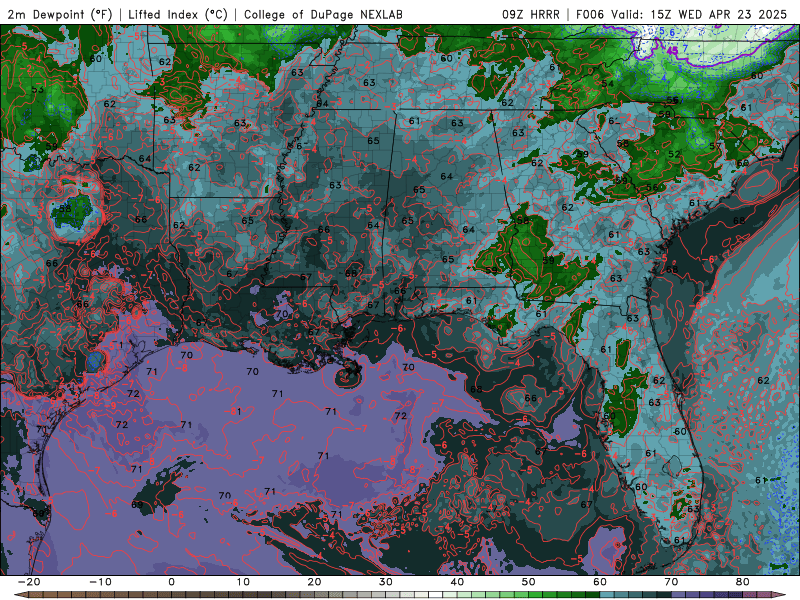Viewport: 800px width, 600px height.
Task: Click the 50 label on the color scale
Action: 529,582
